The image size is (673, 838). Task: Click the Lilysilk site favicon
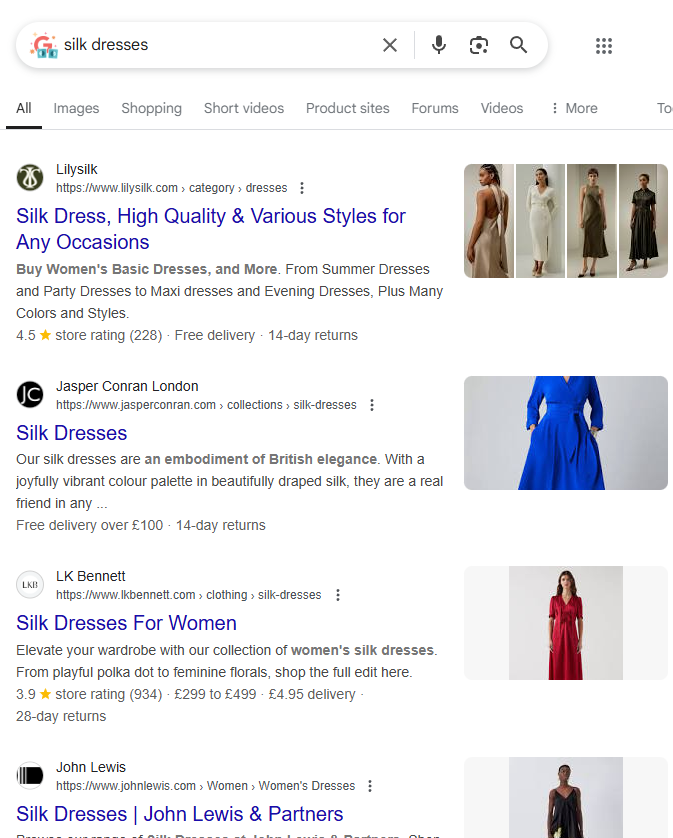30,177
